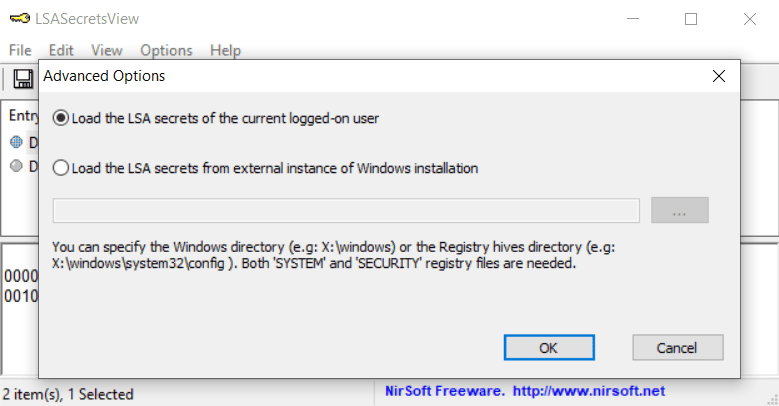
Task: Close the Advanced Options dialog
Action: tap(718, 76)
